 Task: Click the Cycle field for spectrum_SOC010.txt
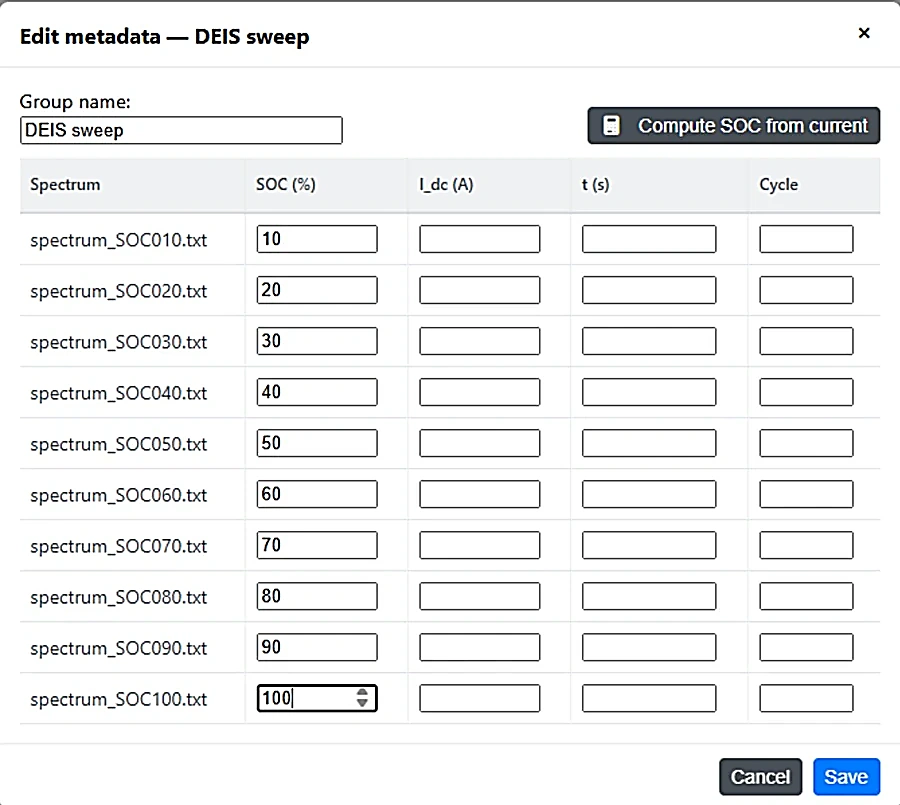(x=806, y=239)
